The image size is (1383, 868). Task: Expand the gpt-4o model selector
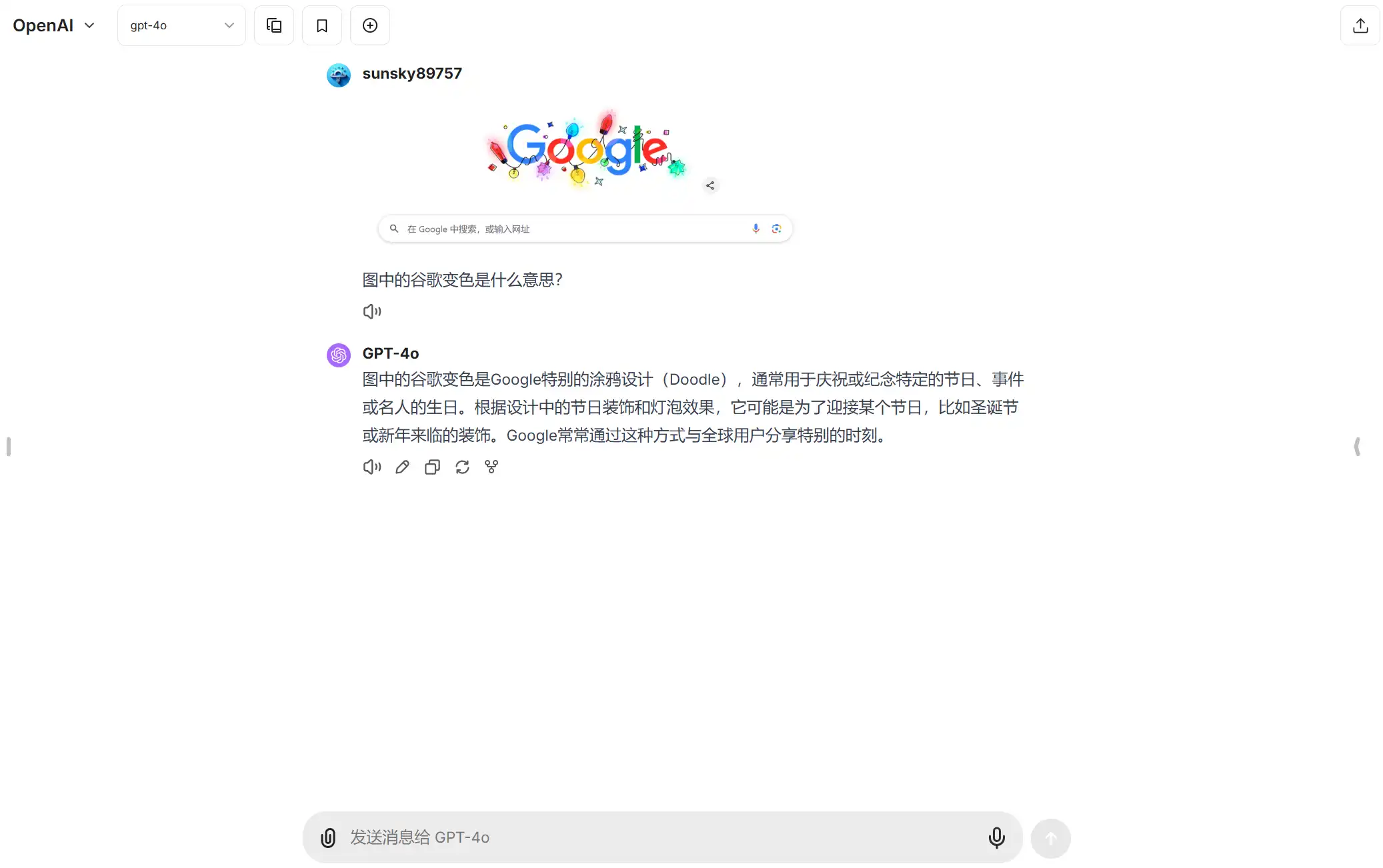point(181,25)
